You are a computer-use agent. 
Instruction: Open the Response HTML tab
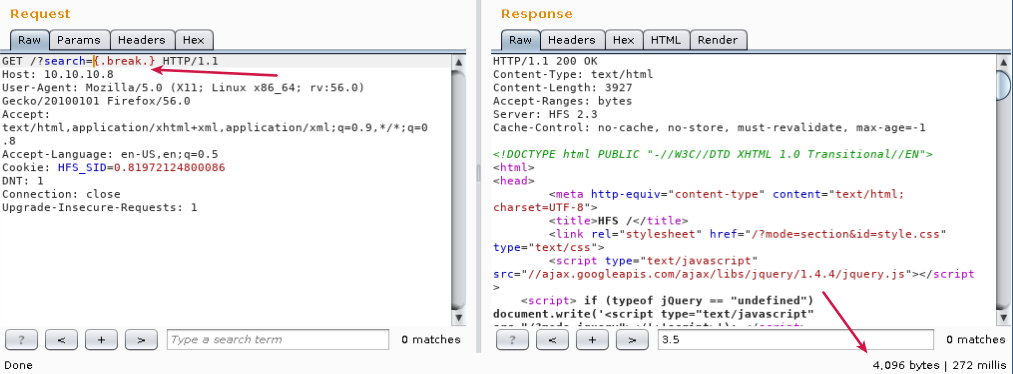[665, 40]
